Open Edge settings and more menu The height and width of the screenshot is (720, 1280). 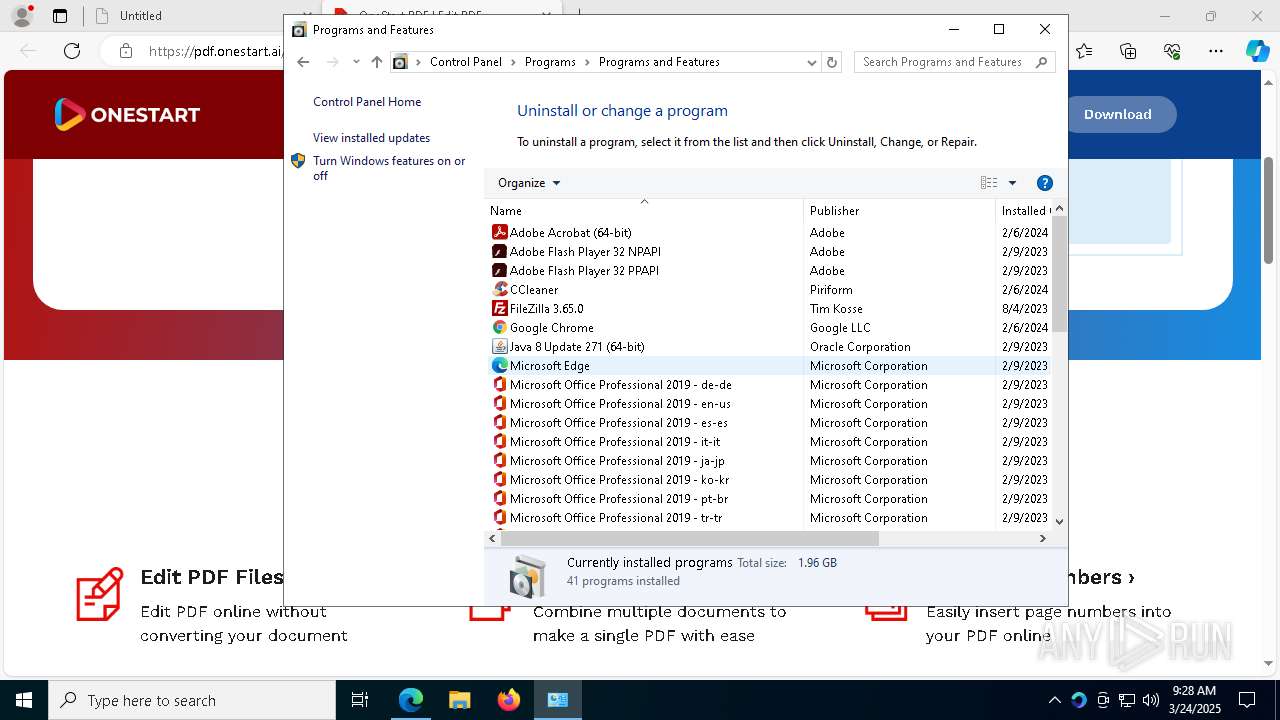point(1216,51)
